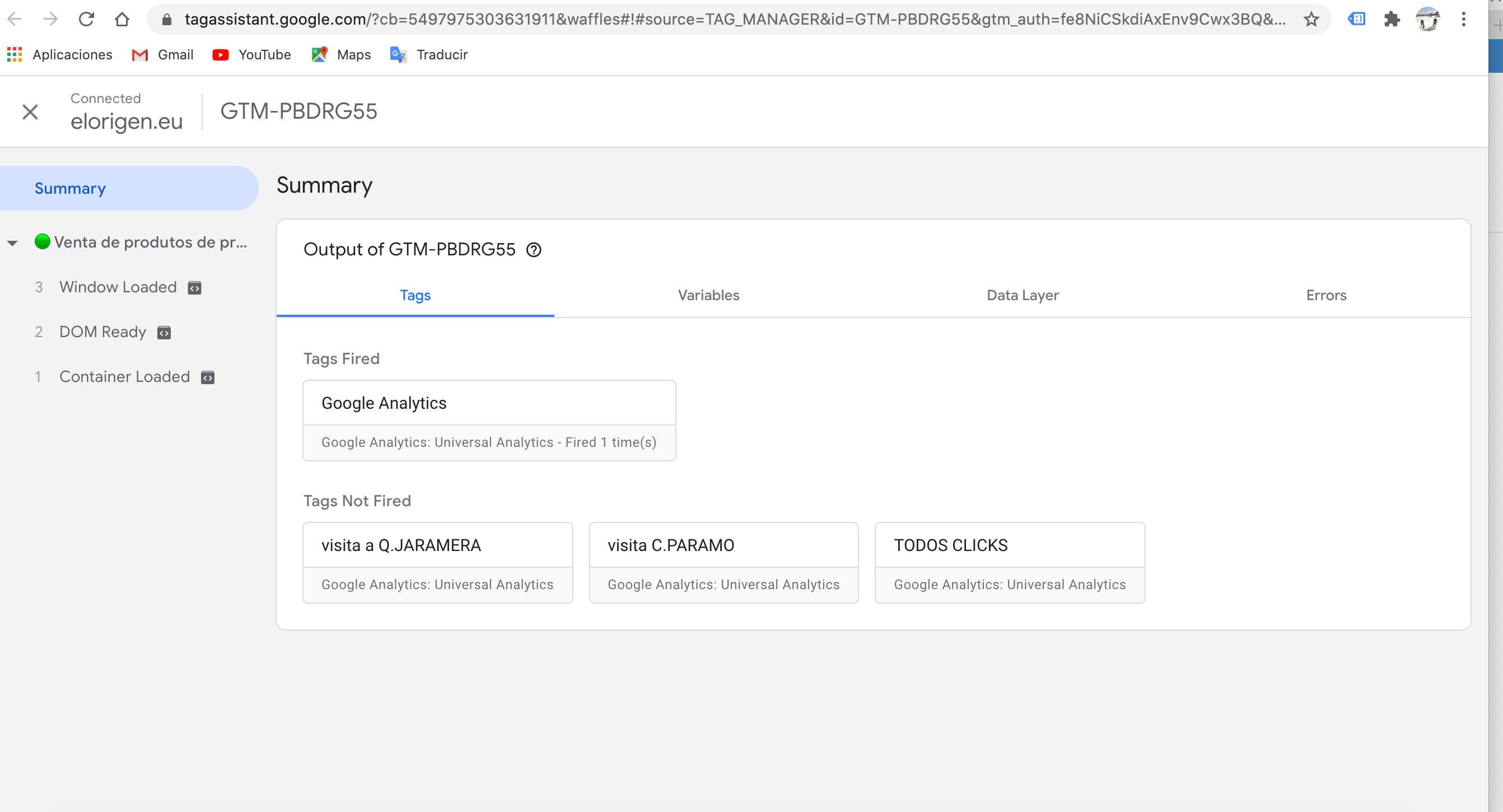Open the visita C.PARAMO tag card
This screenshot has width=1503, height=812.
(x=724, y=563)
